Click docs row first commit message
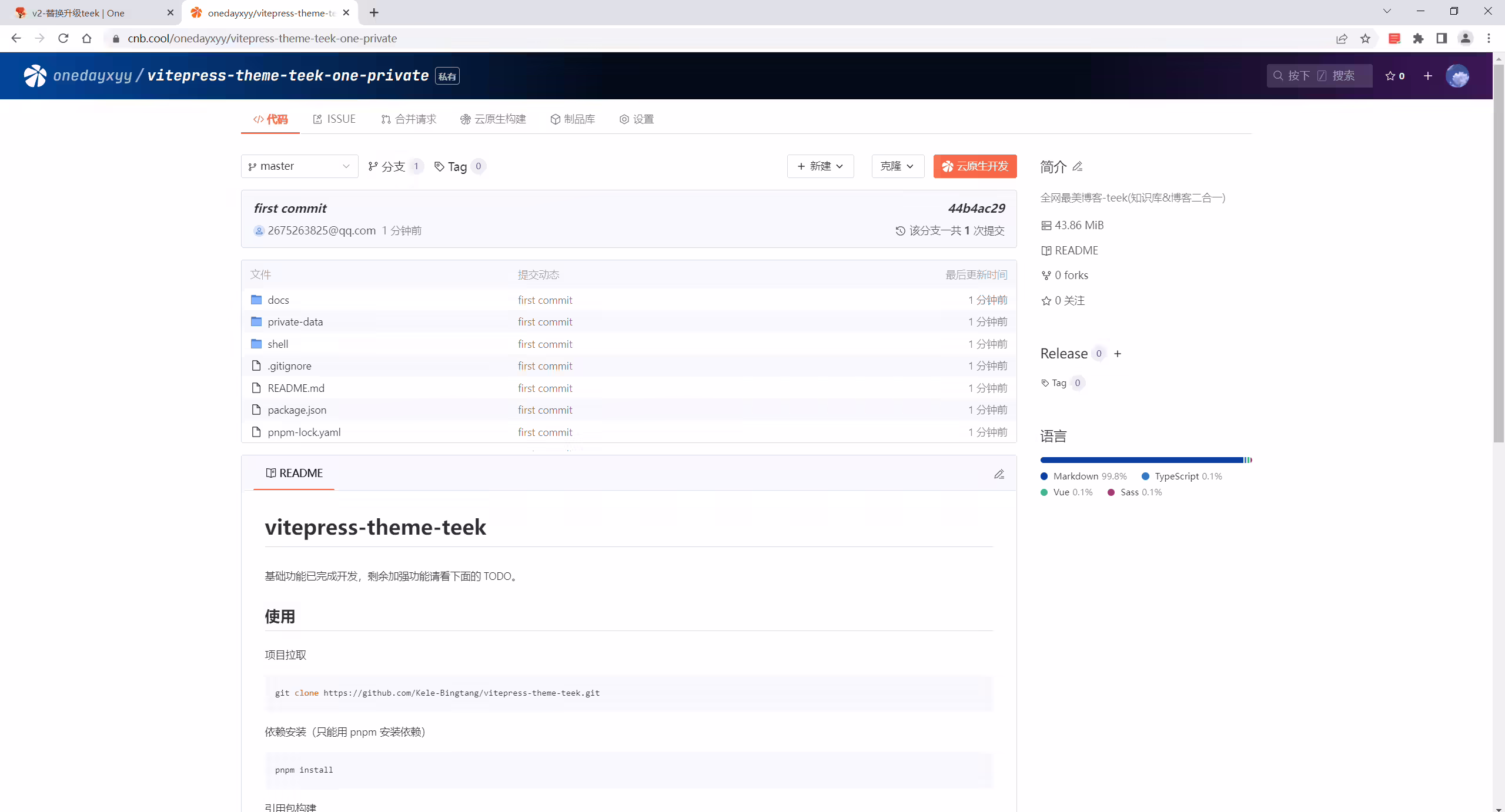This screenshot has height=812, width=1505. point(545,300)
